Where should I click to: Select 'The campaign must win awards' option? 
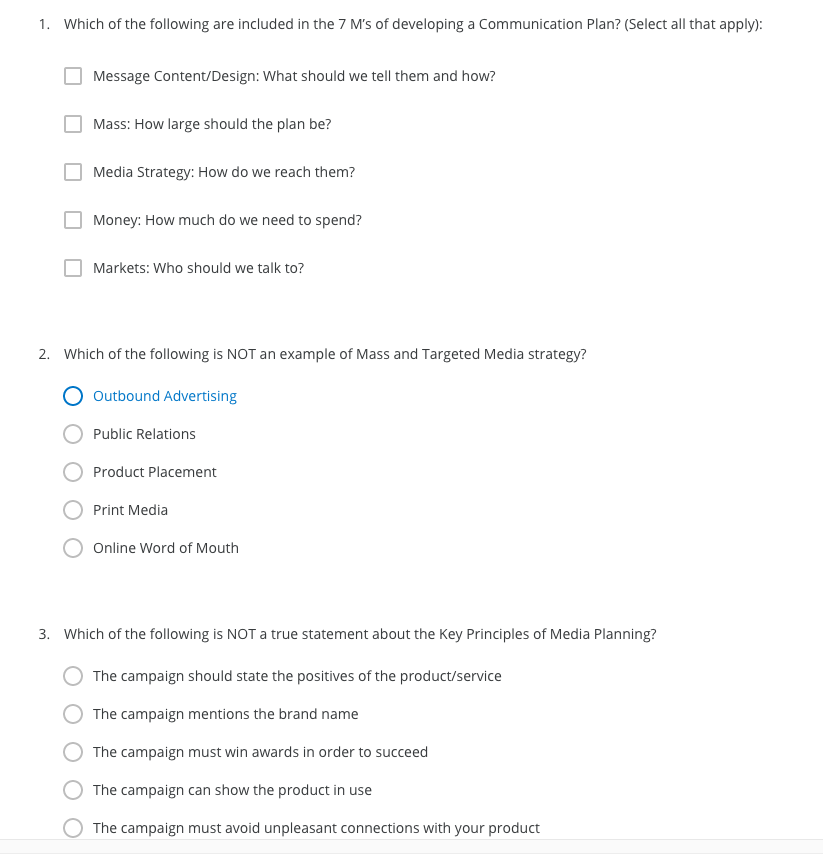72,752
